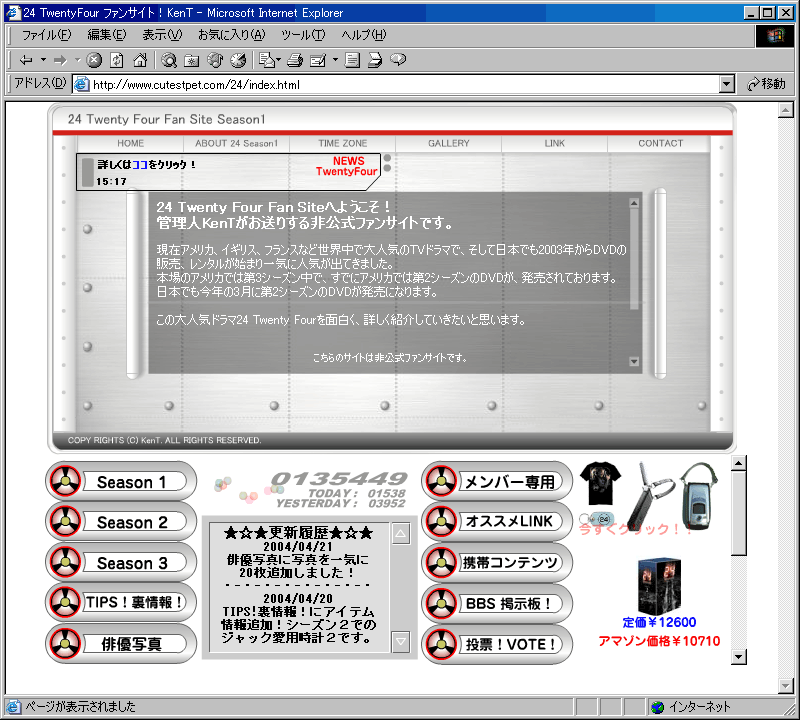The width and height of the screenshot is (800, 720).
Task: Open the 俳優写真 button
Action: pos(121,643)
